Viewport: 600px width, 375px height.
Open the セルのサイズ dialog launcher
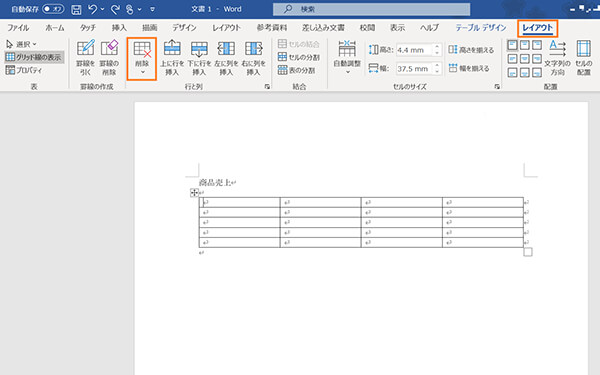pos(497,87)
